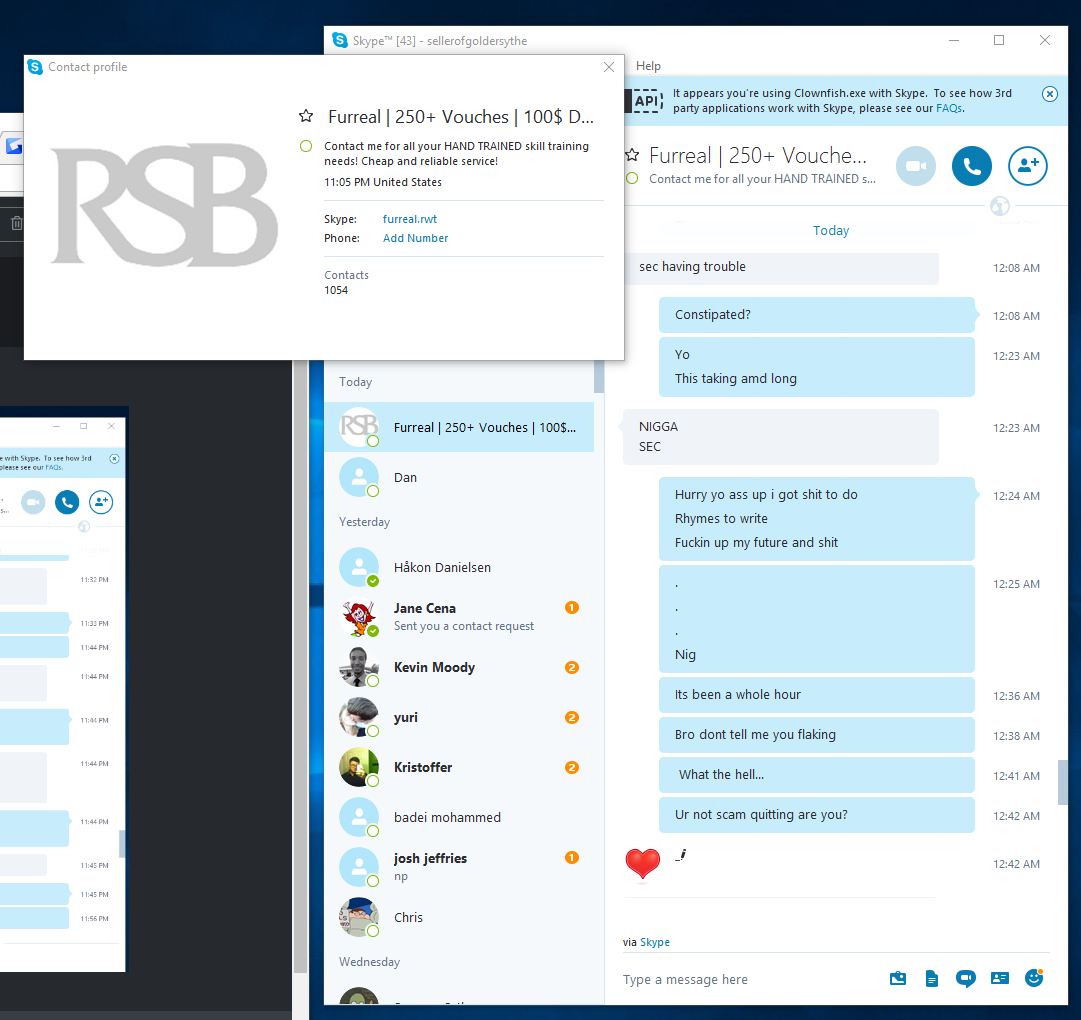
Task: Open FAQs link in background Skype window
Action: [x=54, y=467]
